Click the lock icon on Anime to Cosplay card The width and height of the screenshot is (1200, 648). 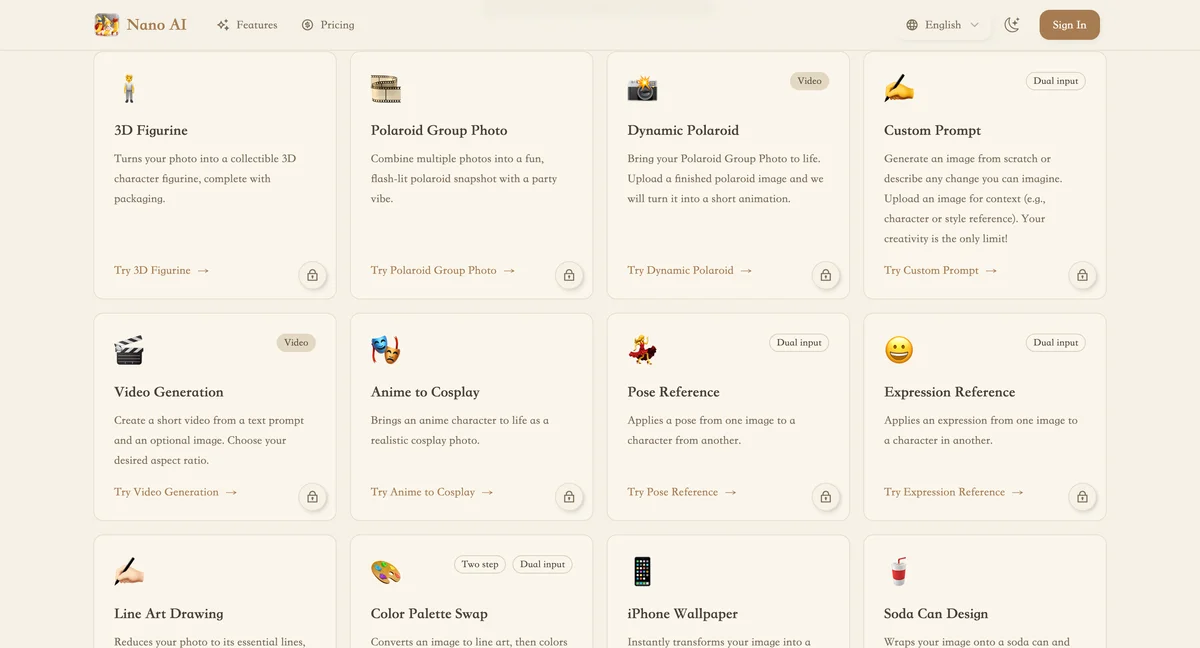(569, 497)
